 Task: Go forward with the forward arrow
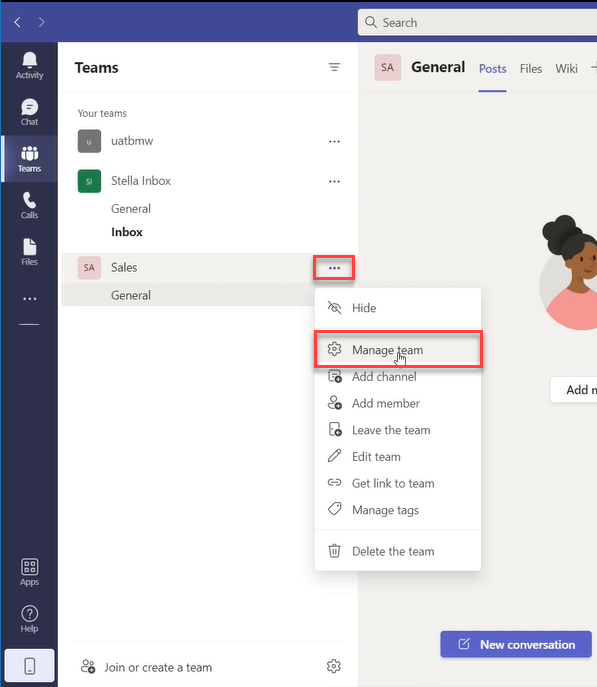pyautogui.click(x=41, y=22)
